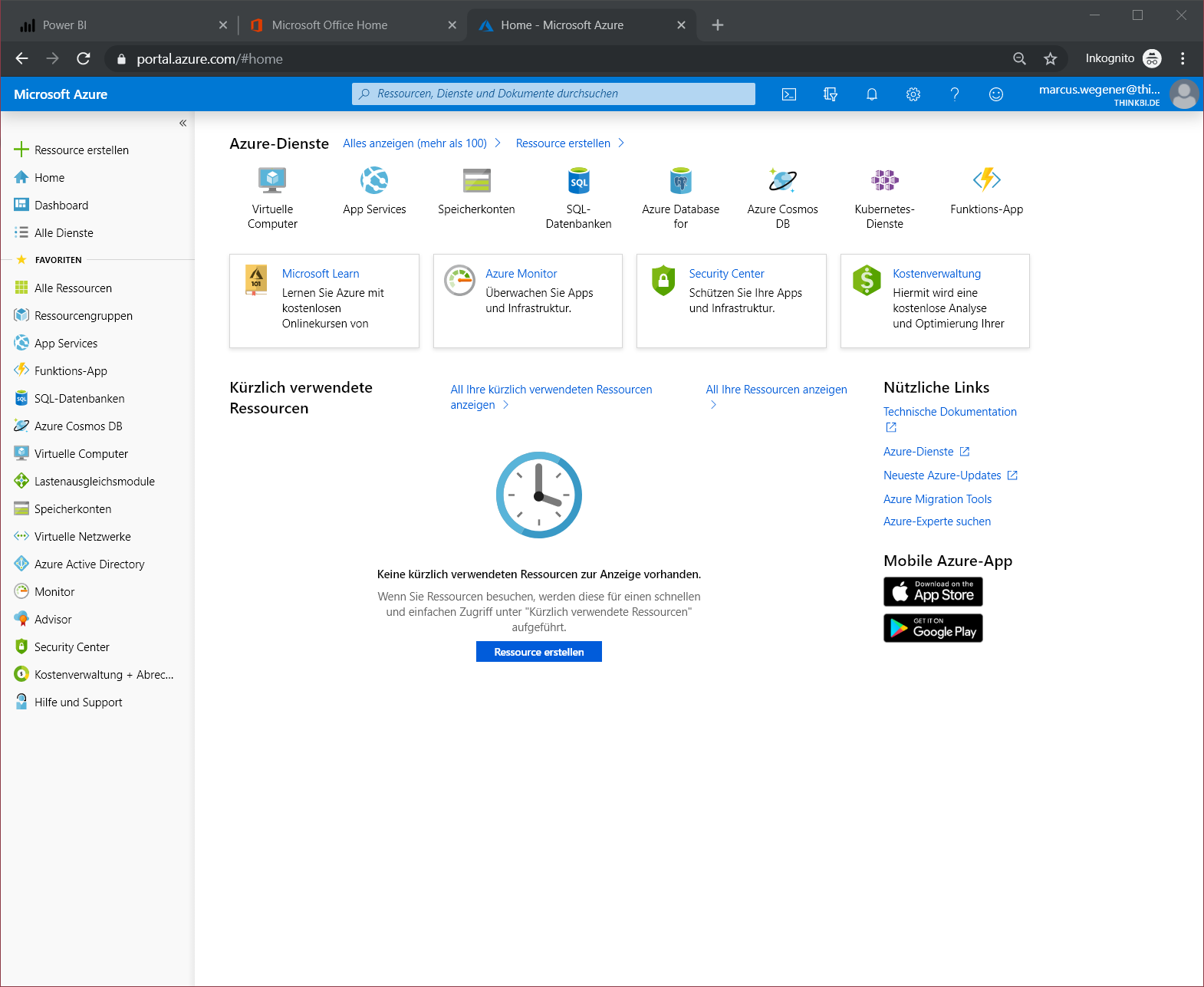The image size is (1204, 987).
Task: Open Azure Cosmos DB service tile
Action: point(782,198)
